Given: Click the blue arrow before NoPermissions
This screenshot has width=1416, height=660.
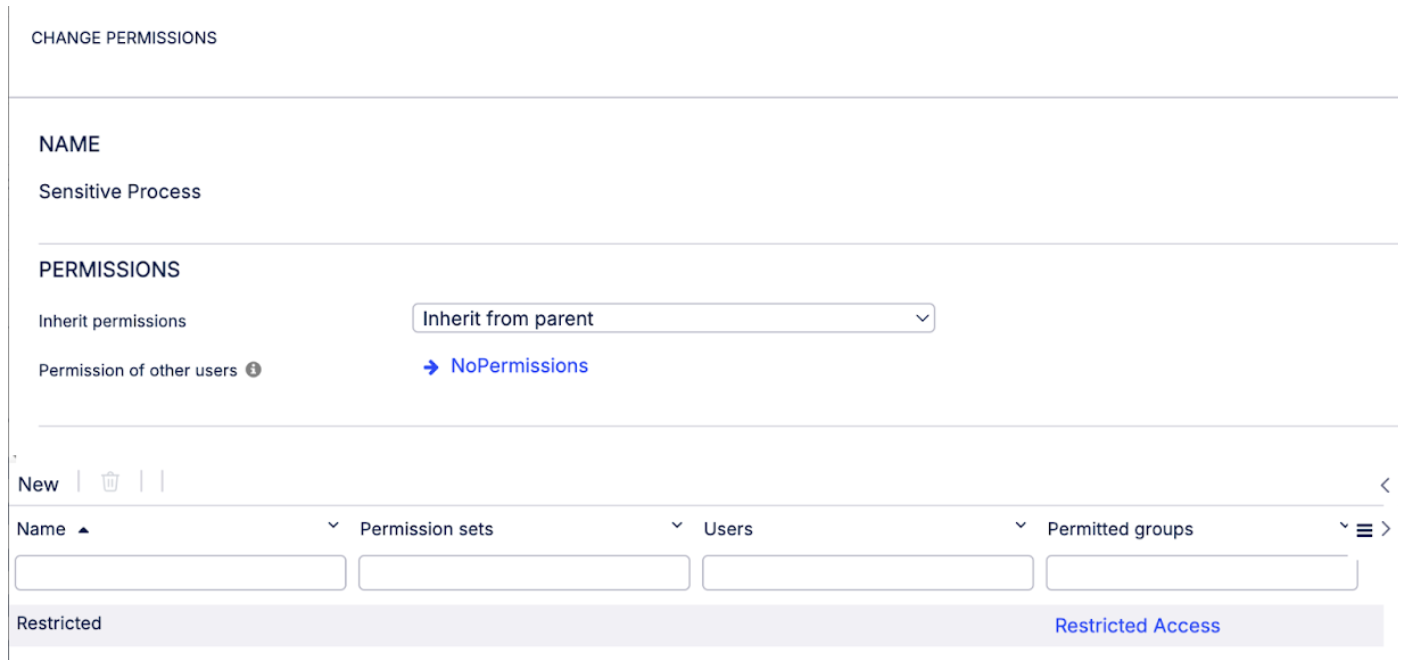Looking at the screenshot, I should coord(431,367).
